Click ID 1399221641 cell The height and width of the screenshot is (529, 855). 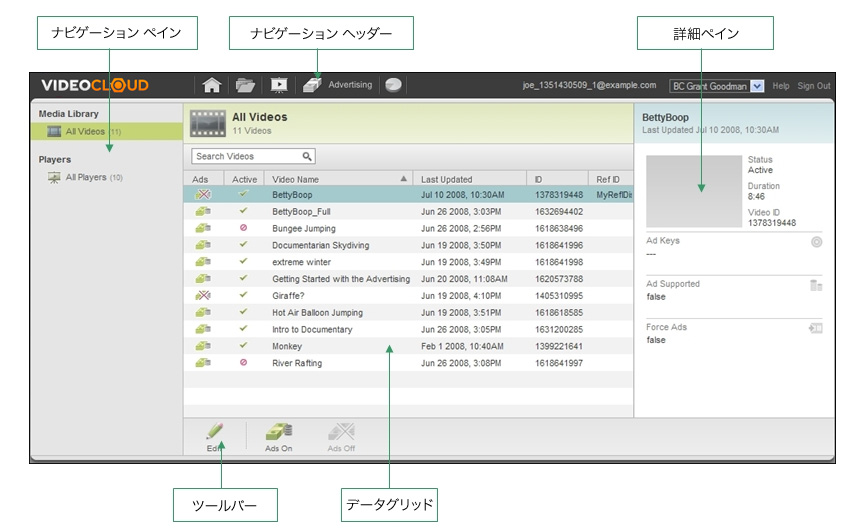click(559, 346)
